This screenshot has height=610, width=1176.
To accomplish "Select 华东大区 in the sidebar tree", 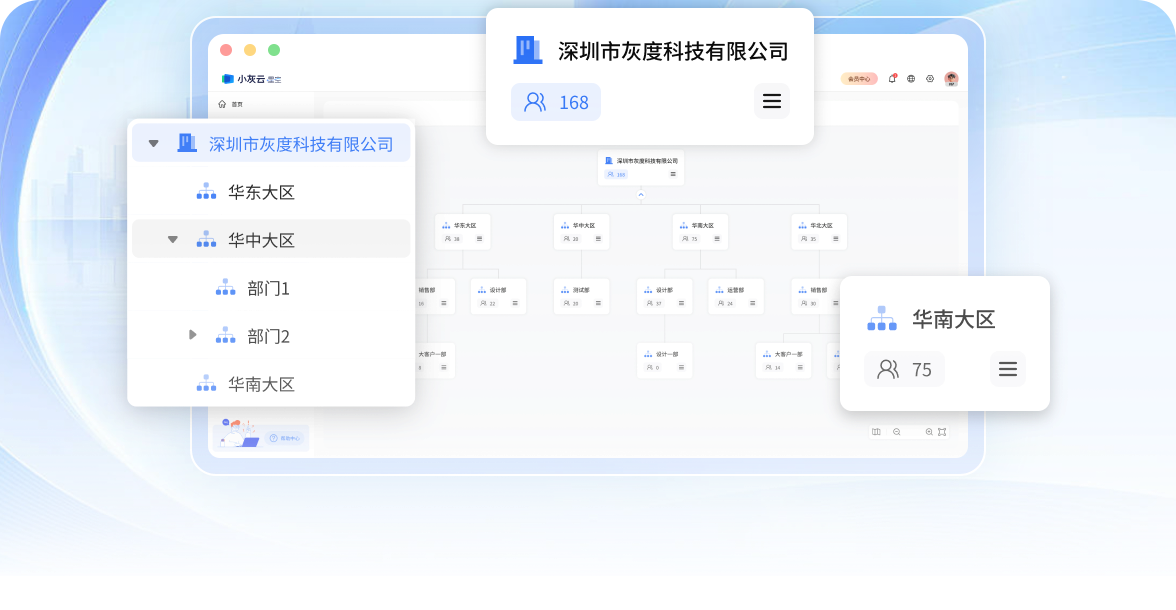I will [261, 192].
